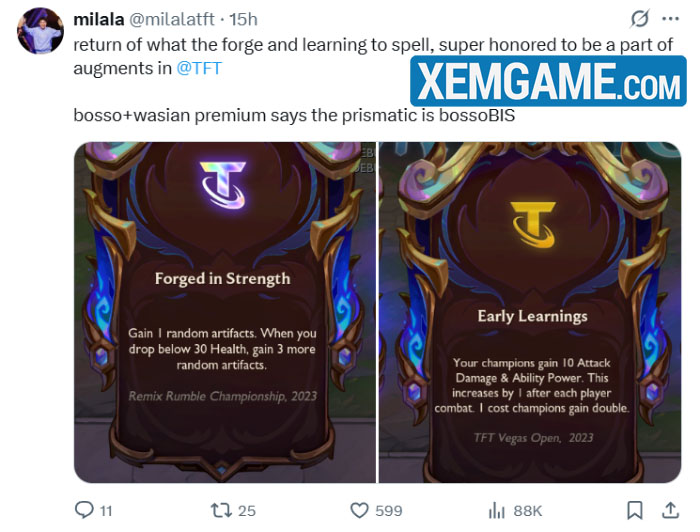Open the Early Learnings image

tap(530, 312)
